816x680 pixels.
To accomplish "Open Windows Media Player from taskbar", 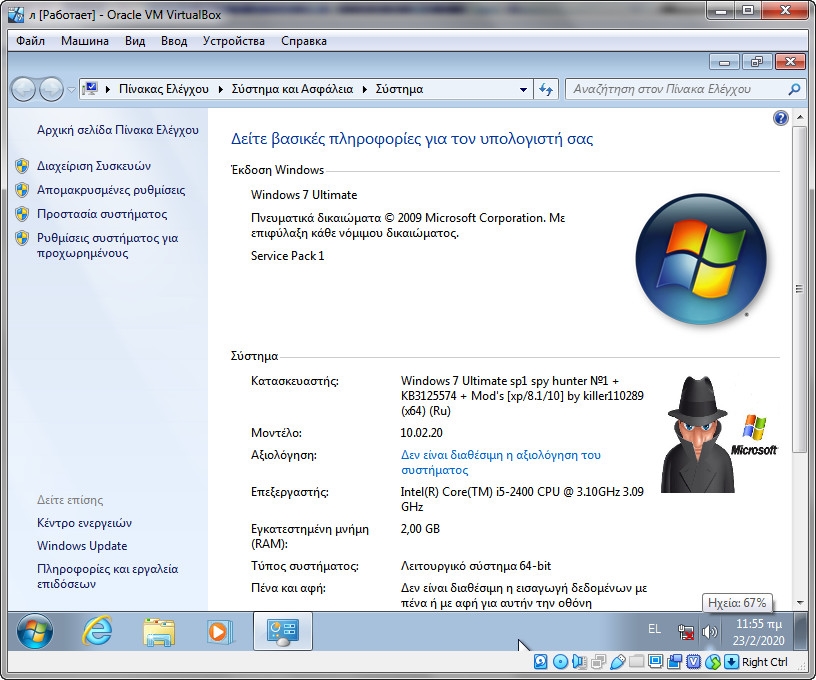I will tap(217, 631).
